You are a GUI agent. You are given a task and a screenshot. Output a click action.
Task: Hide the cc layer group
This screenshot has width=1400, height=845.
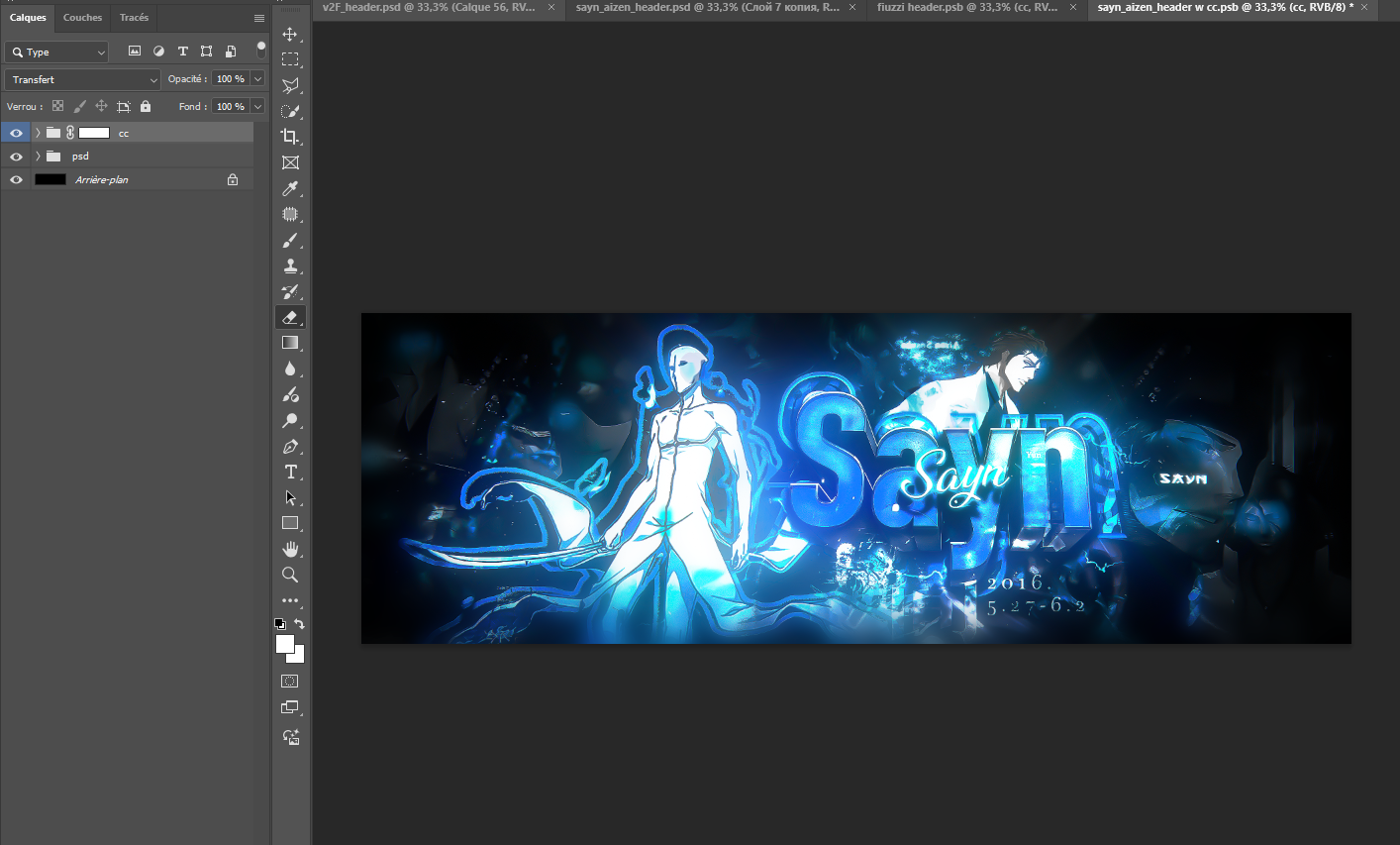point(16,133)
